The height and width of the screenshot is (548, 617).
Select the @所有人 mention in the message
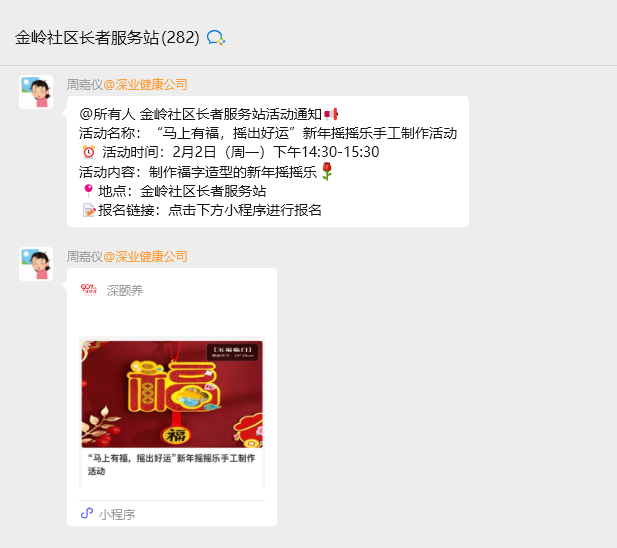point(107,114)
